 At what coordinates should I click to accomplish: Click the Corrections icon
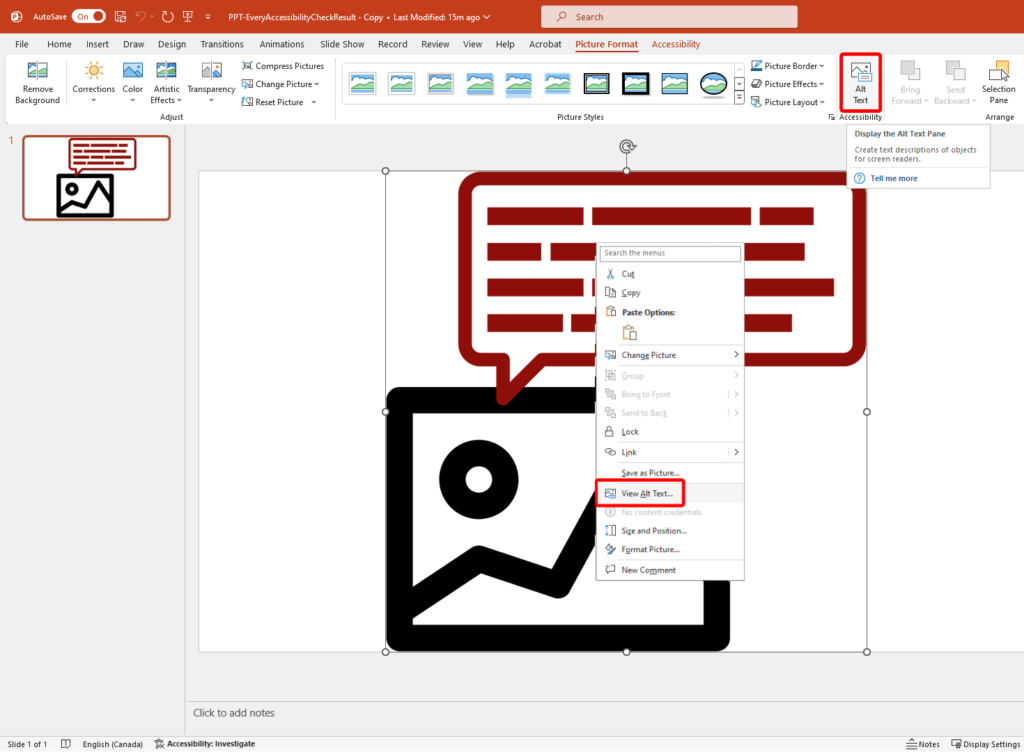(93, 82)
